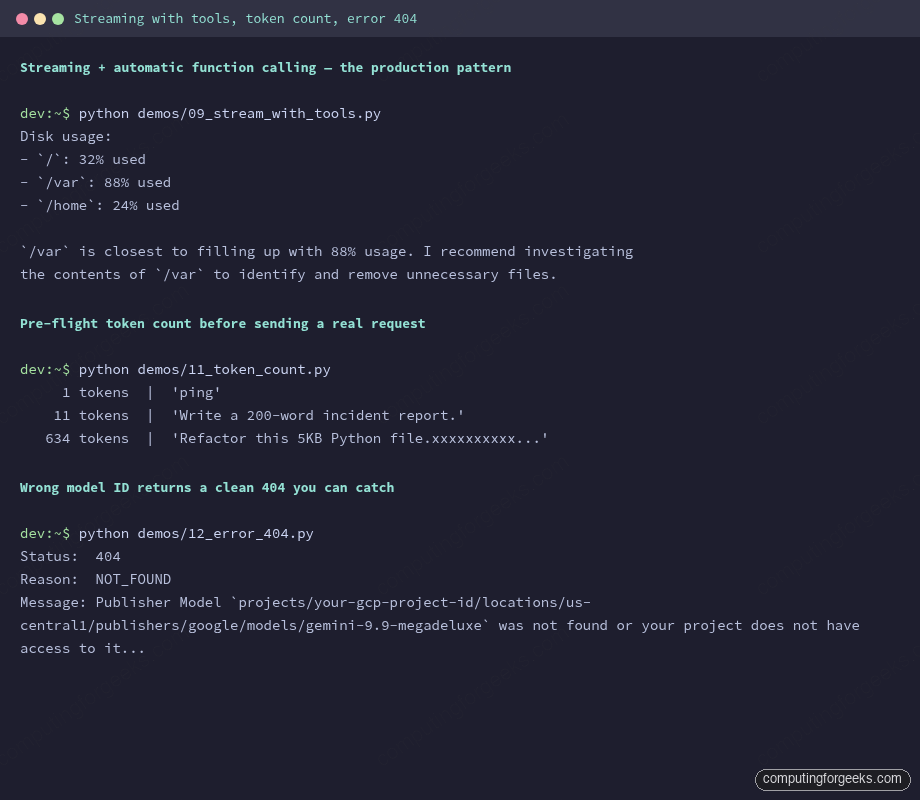Select line '`/`: 32% used'
920x800 pixels.
coord(83,160)
